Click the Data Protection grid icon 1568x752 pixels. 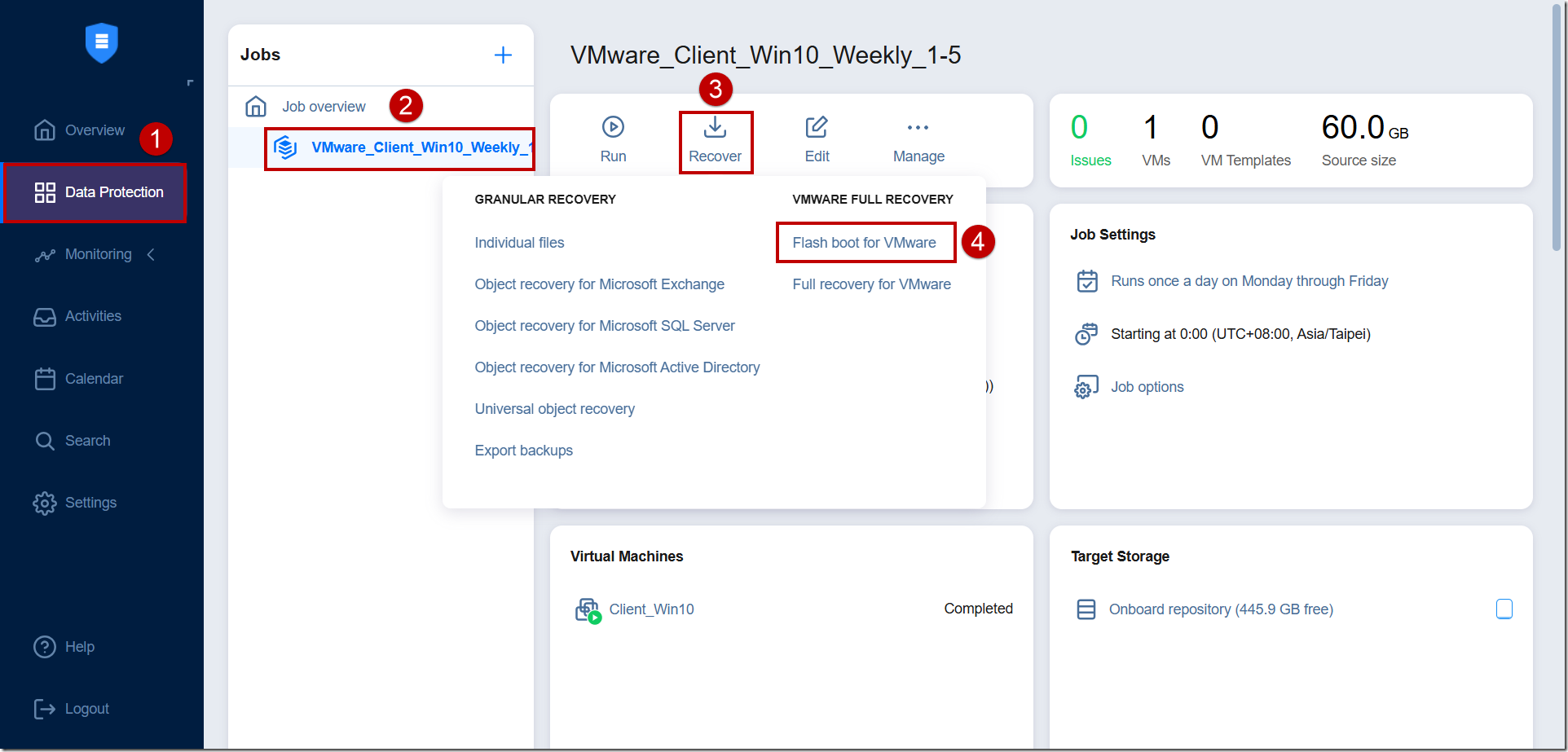coord(45,192)
